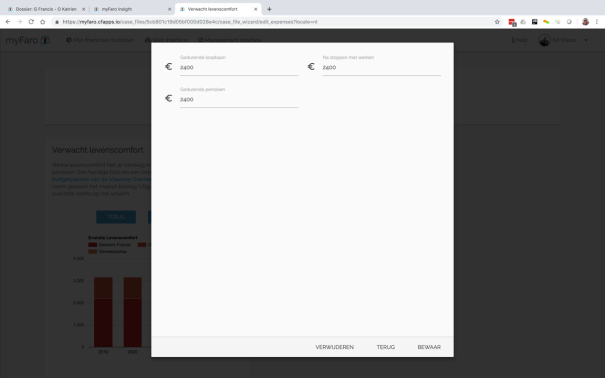Save with the BEWAAR button
This screenshot has height=378, width=605.
click(429, 347)
